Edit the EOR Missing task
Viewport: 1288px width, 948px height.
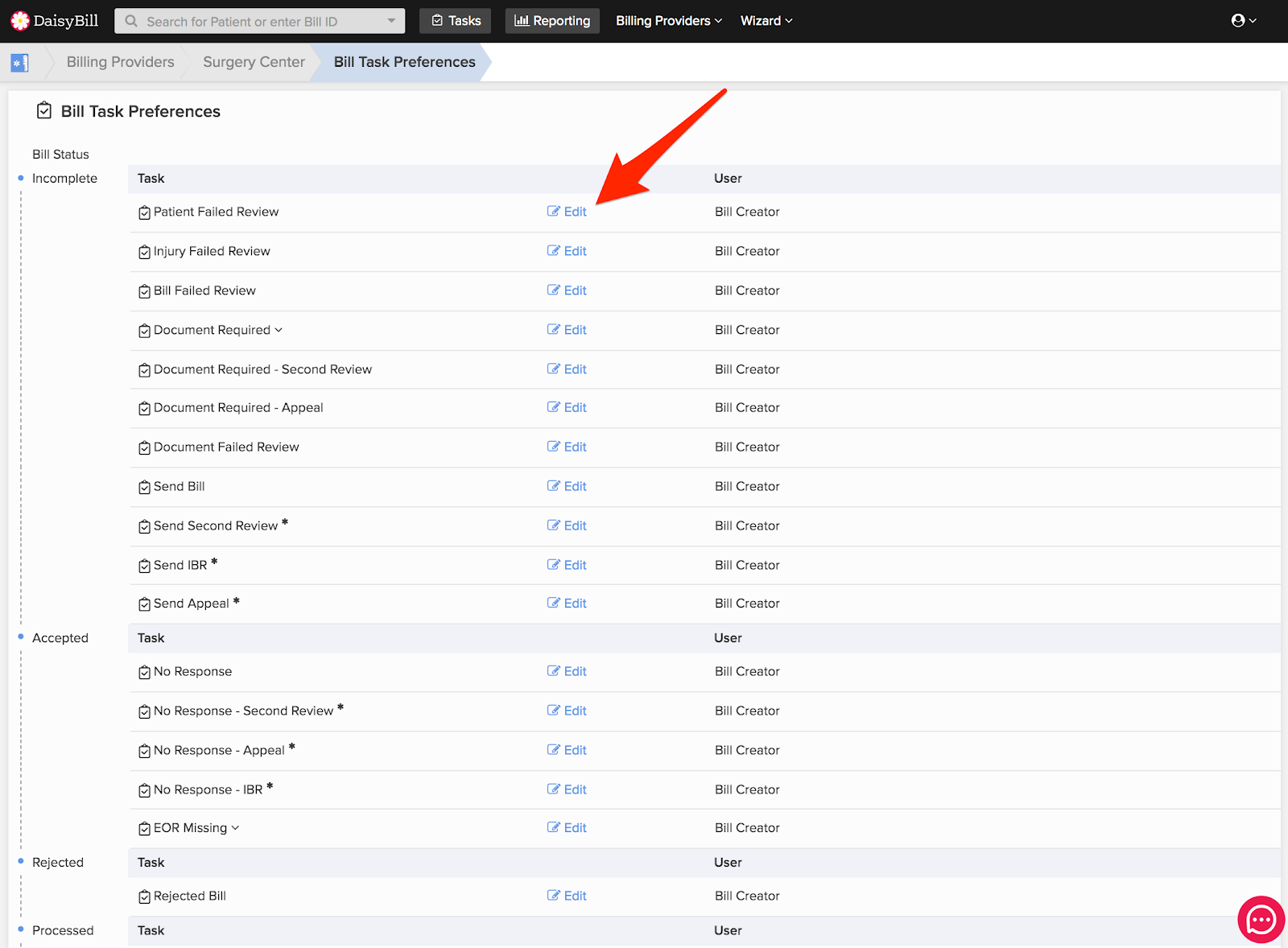(567, 827)
